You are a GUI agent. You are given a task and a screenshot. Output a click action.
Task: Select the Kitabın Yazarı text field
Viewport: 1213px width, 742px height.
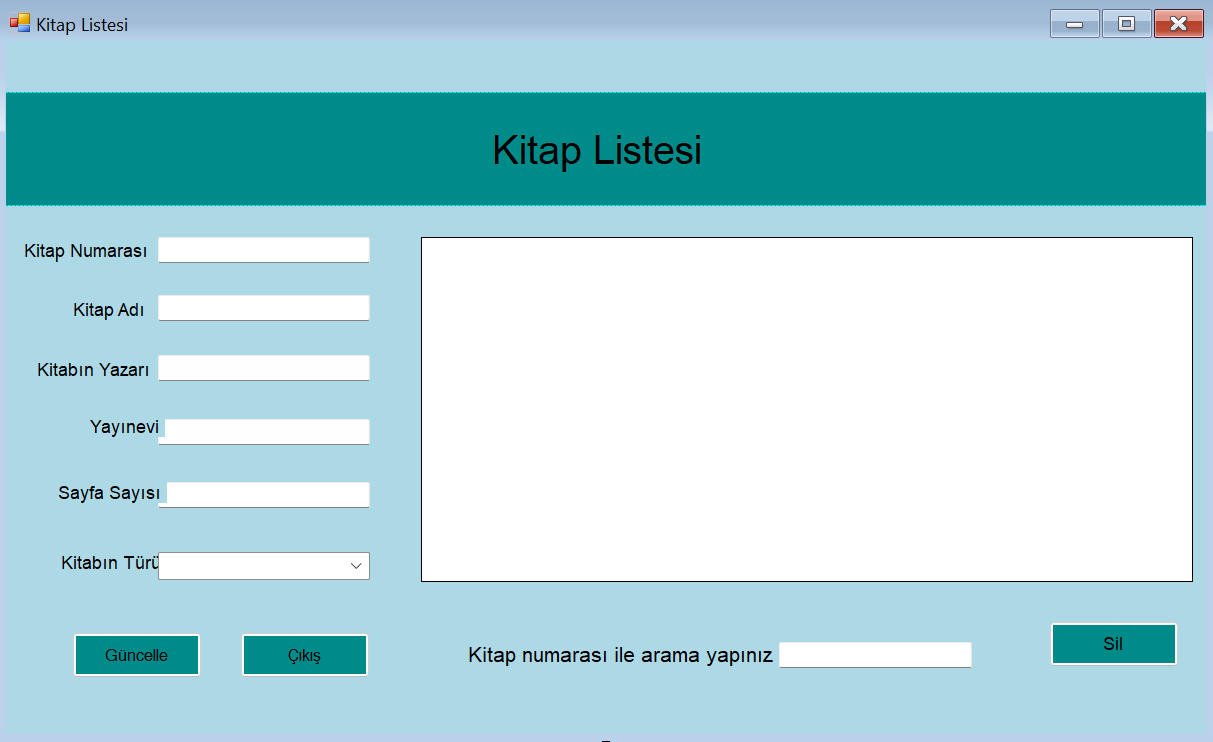point(264,368)
